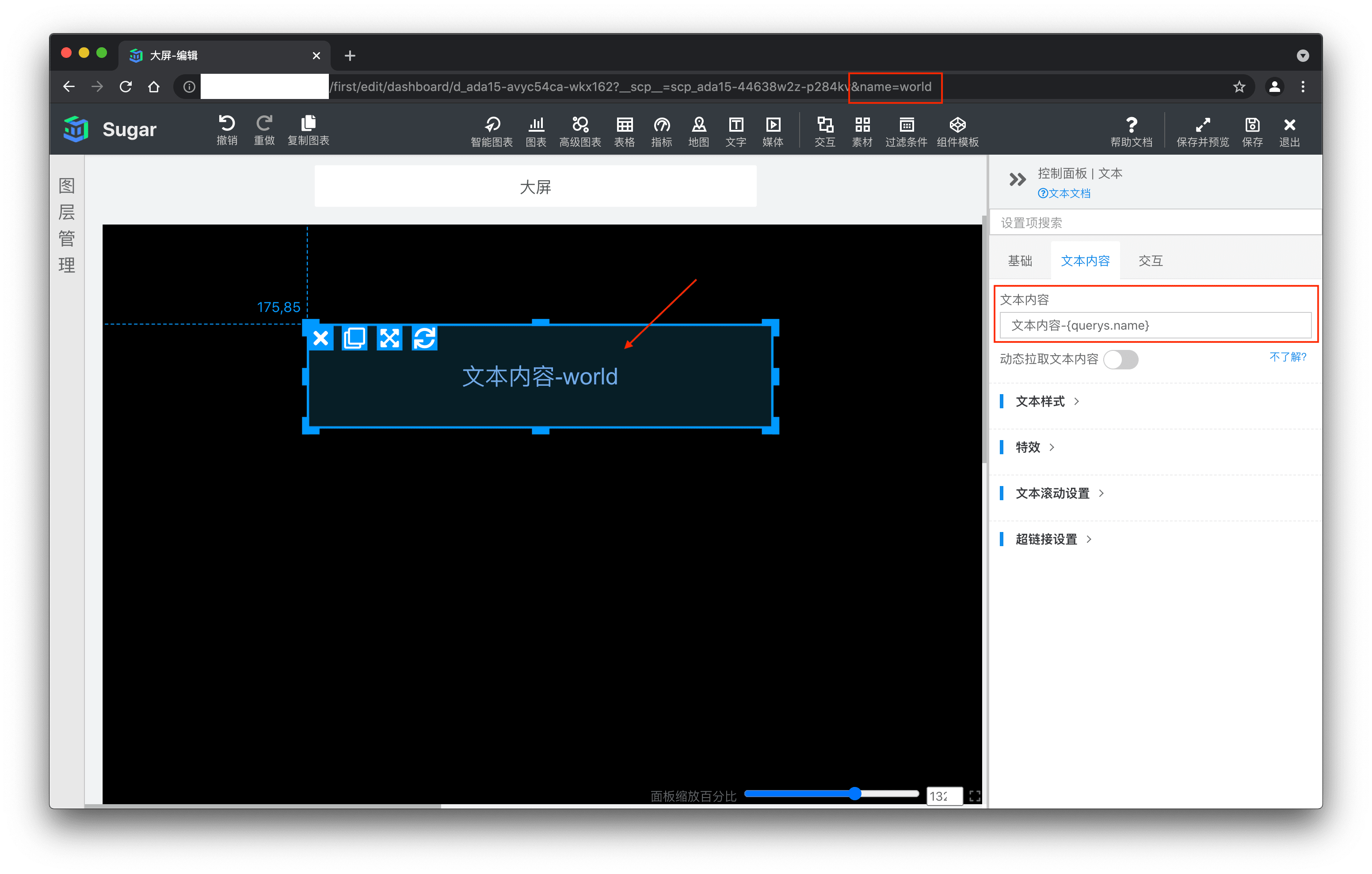Viewport: 1372px width, 874px height.
Task: Open the browser three-dot menu
Action: coord(1303,87)
